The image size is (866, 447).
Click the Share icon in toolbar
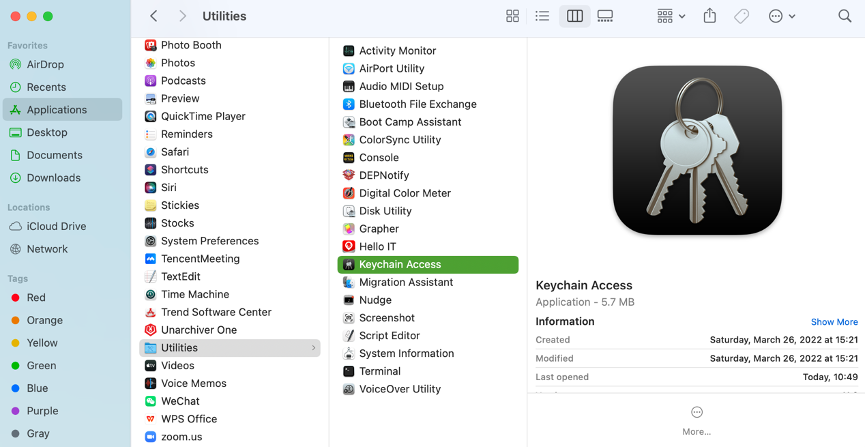(710, 16)
